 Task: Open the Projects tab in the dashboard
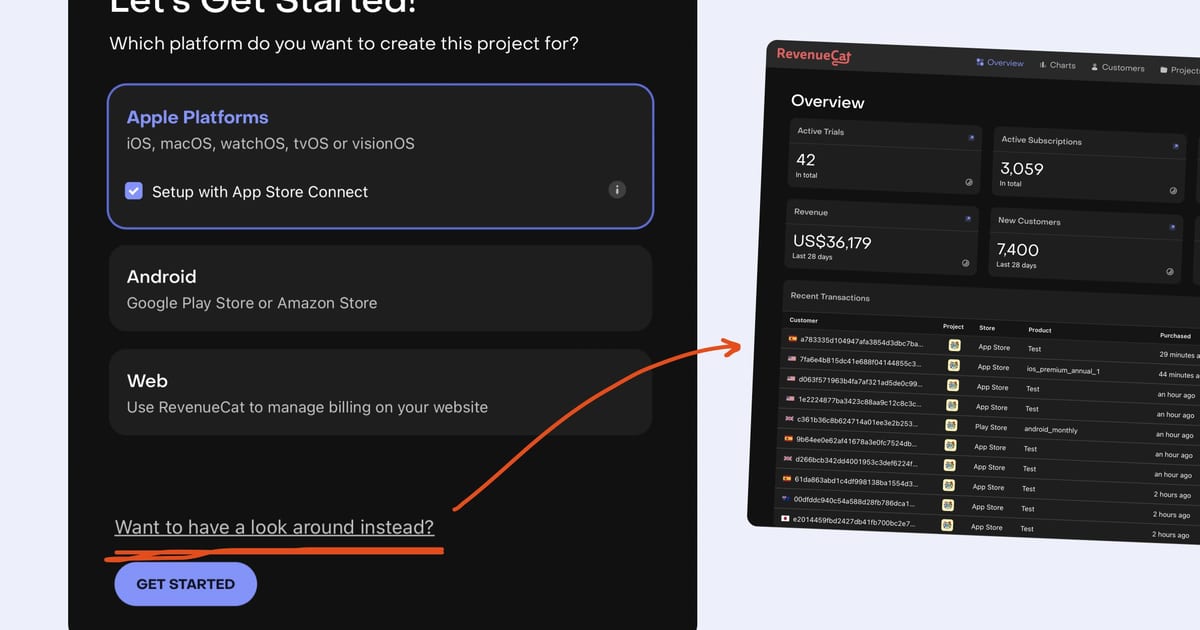pos(1180,70)
